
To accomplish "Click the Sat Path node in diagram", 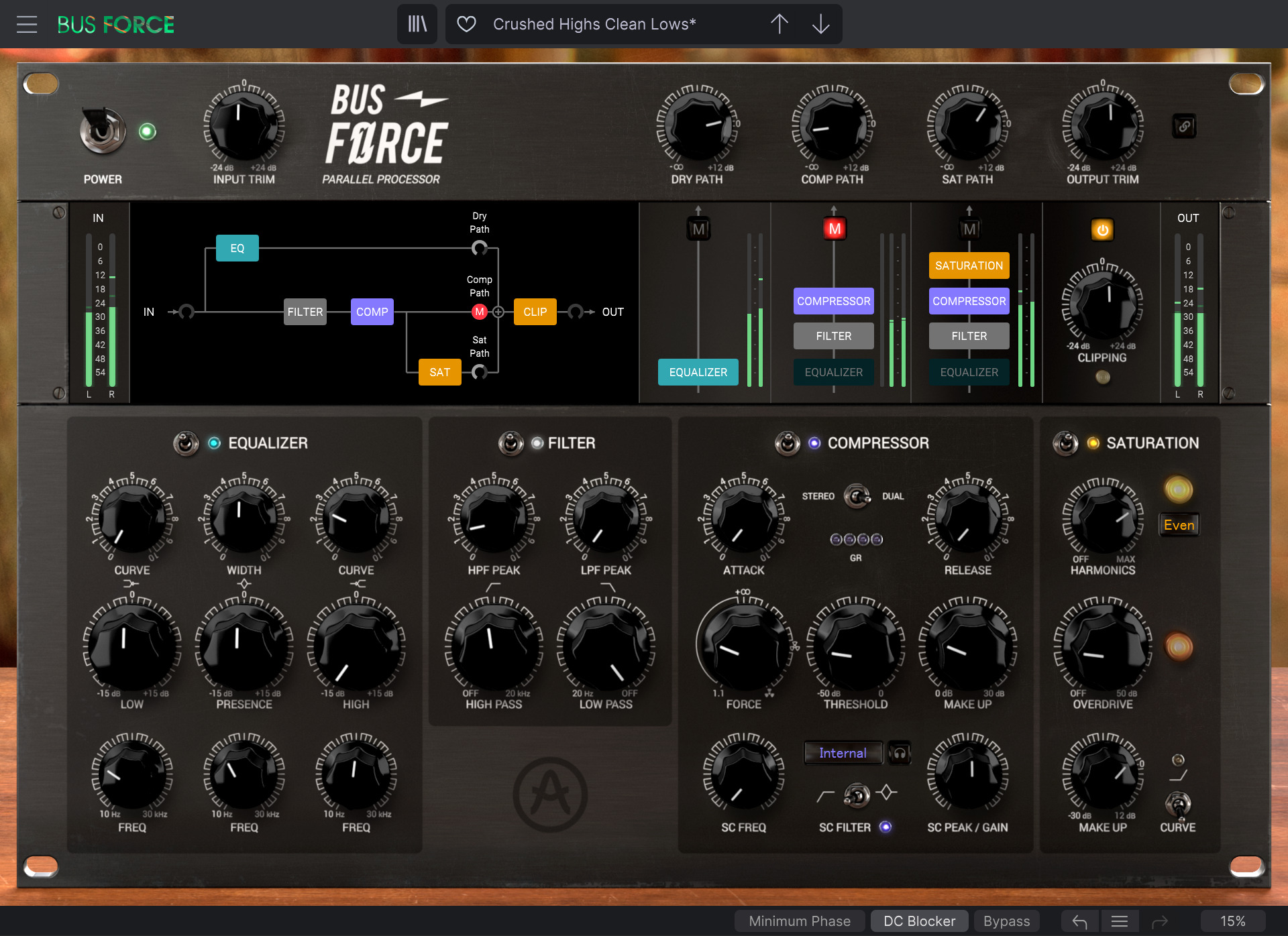I will tap(479, 371).
